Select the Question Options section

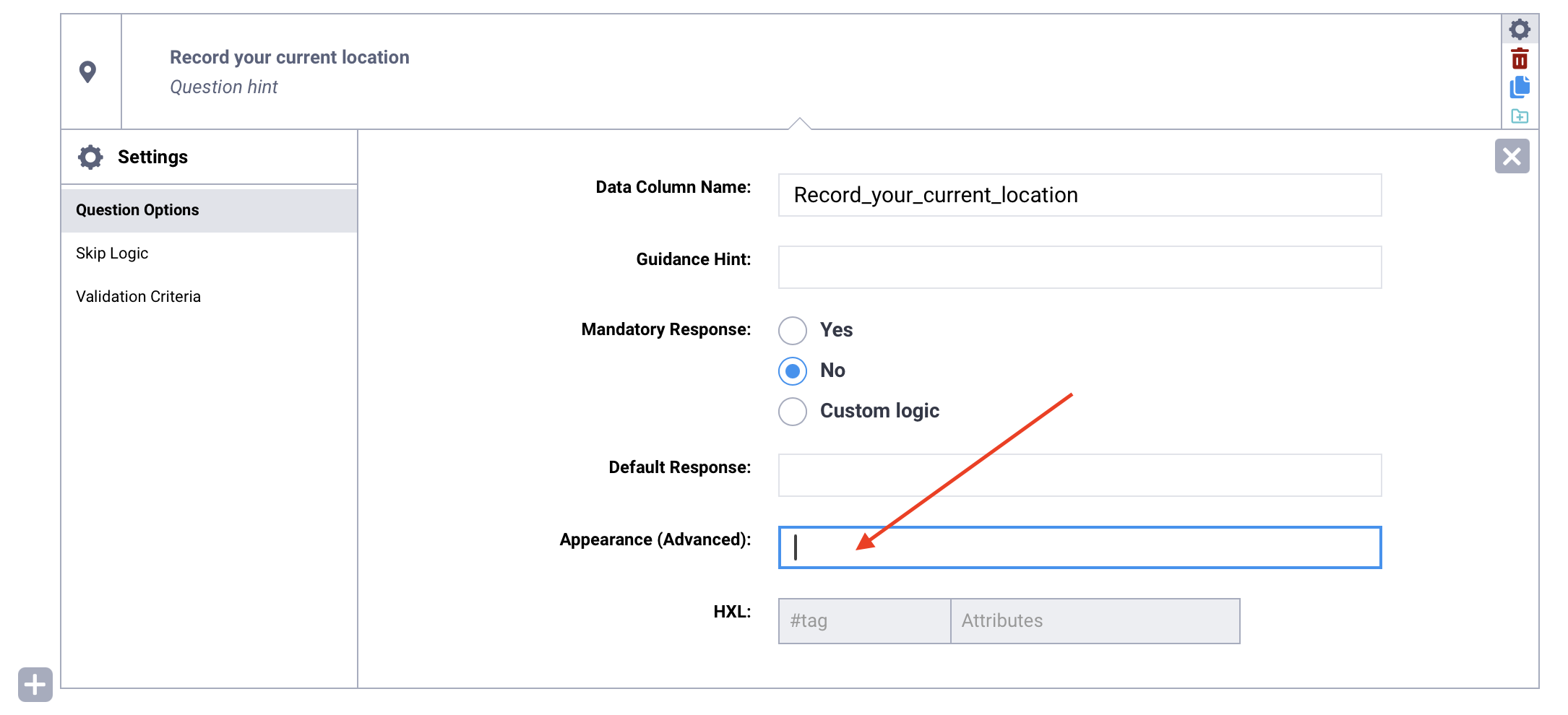point(137,209)
